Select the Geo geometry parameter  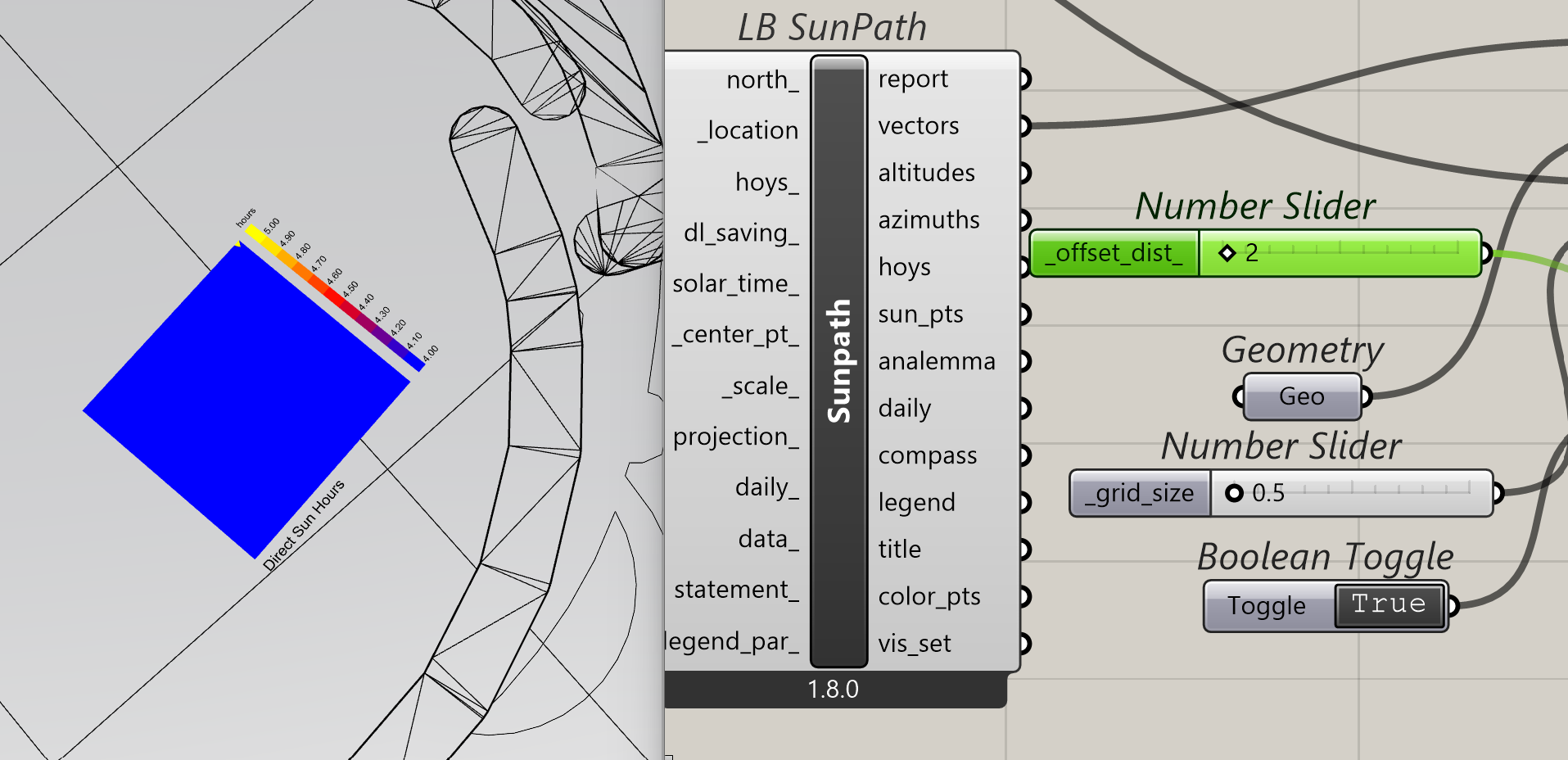click(x=1302, y=397)
